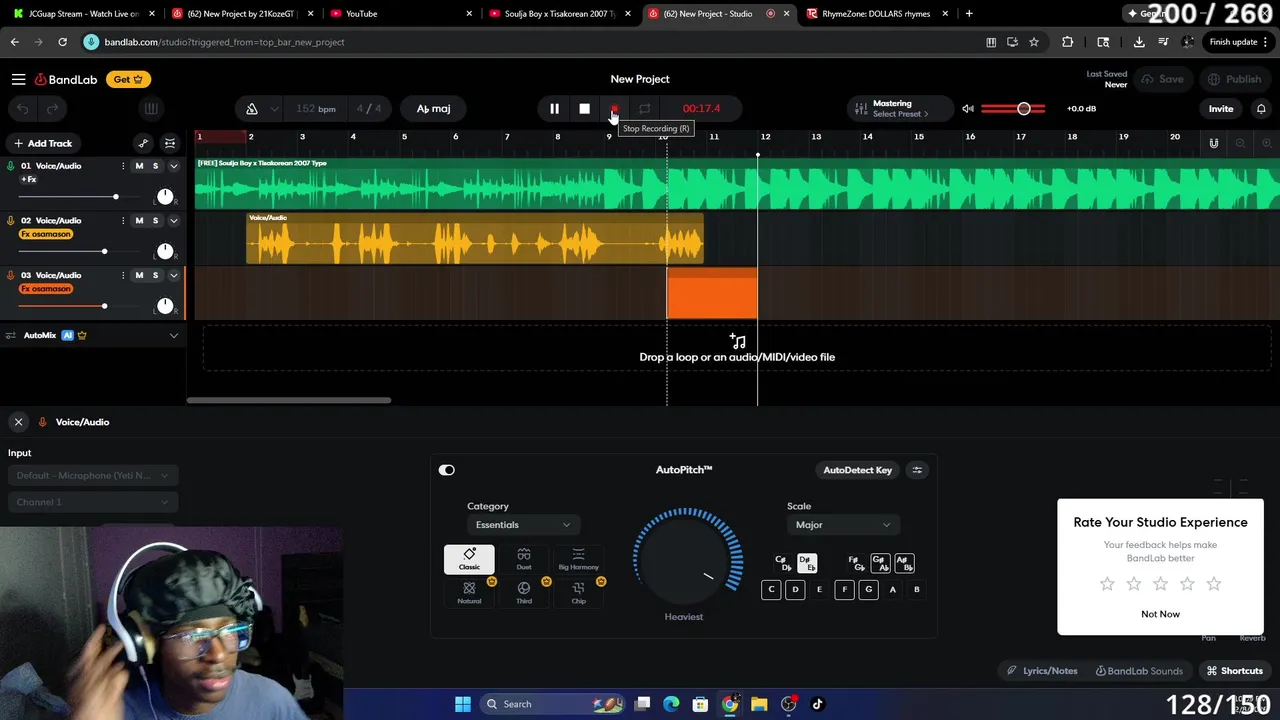Click the AutoDetect Key button
1280x720 pixels.
point(857,470)
